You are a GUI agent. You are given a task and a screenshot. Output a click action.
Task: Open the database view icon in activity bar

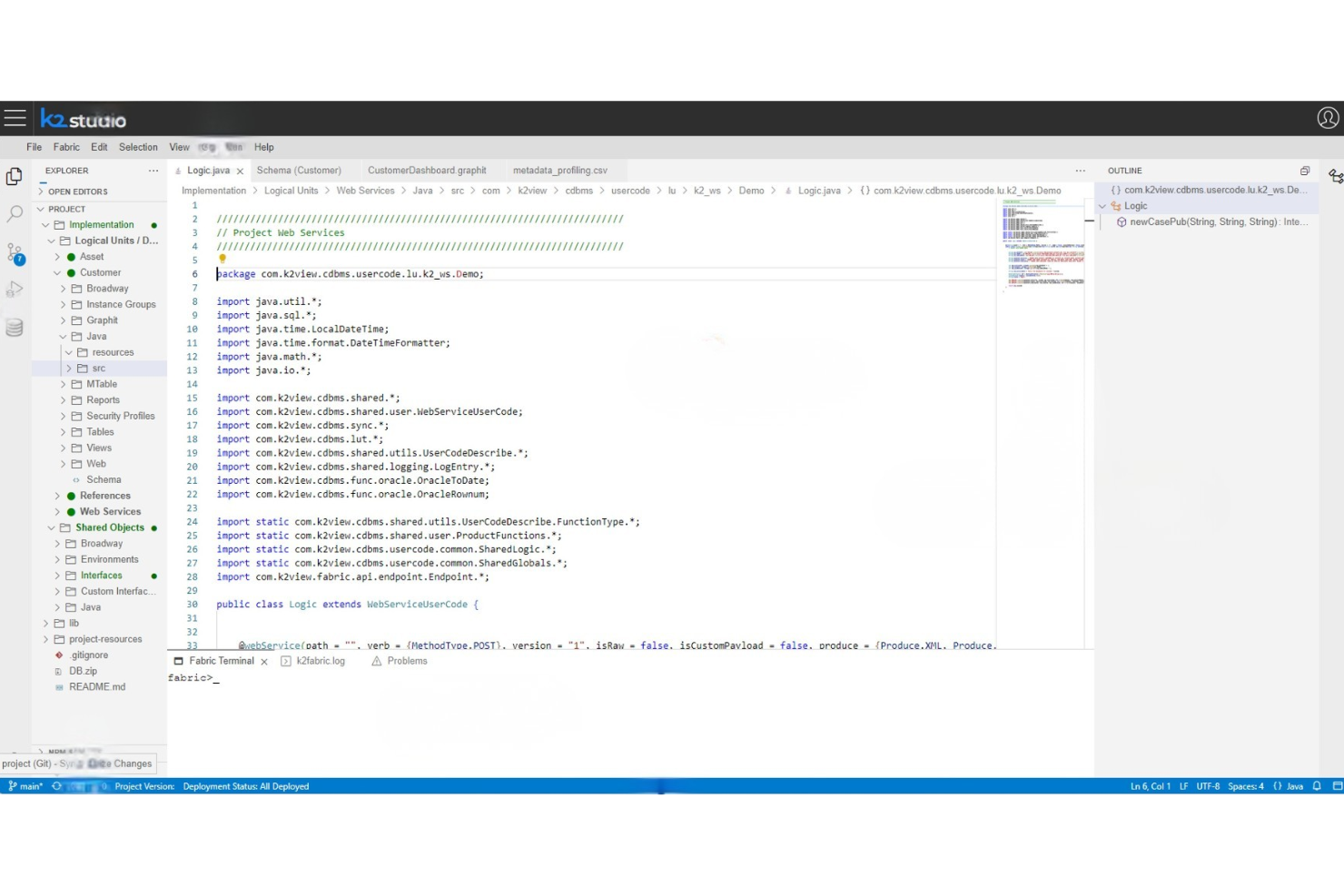pyautogui.click(x=15, y=328)
